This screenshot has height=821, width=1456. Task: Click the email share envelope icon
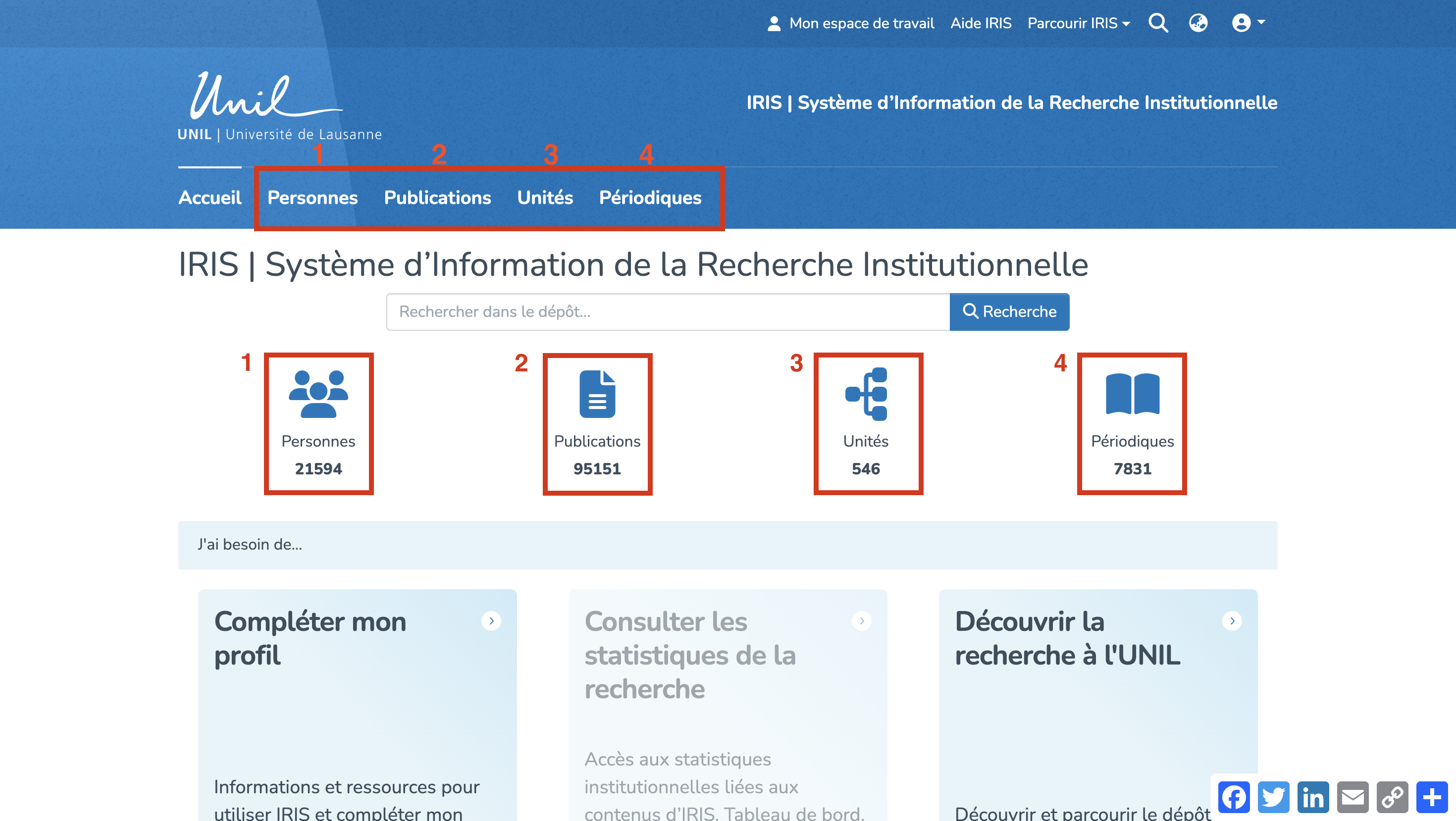click(x=1352, y=797)
